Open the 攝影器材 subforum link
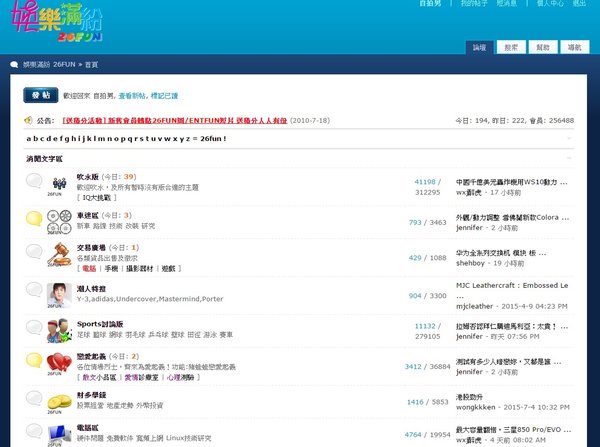This screenshot has width=600, height=447. coord(140,269)
